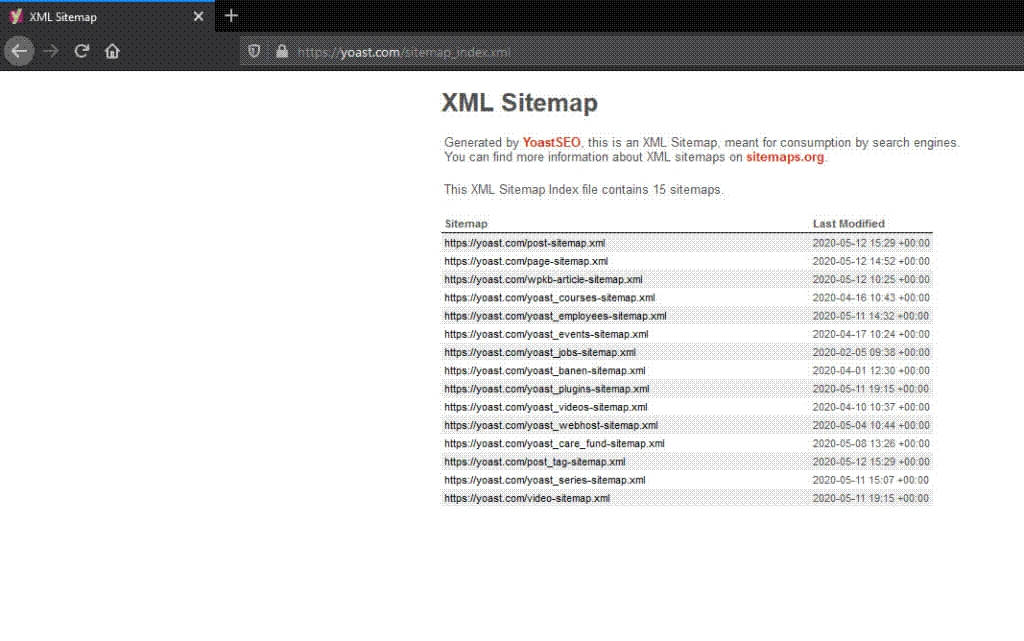Follow the sitemaps.org link
The width and height of the screenshot is (1024, 641).
click(x=785, y=157)
